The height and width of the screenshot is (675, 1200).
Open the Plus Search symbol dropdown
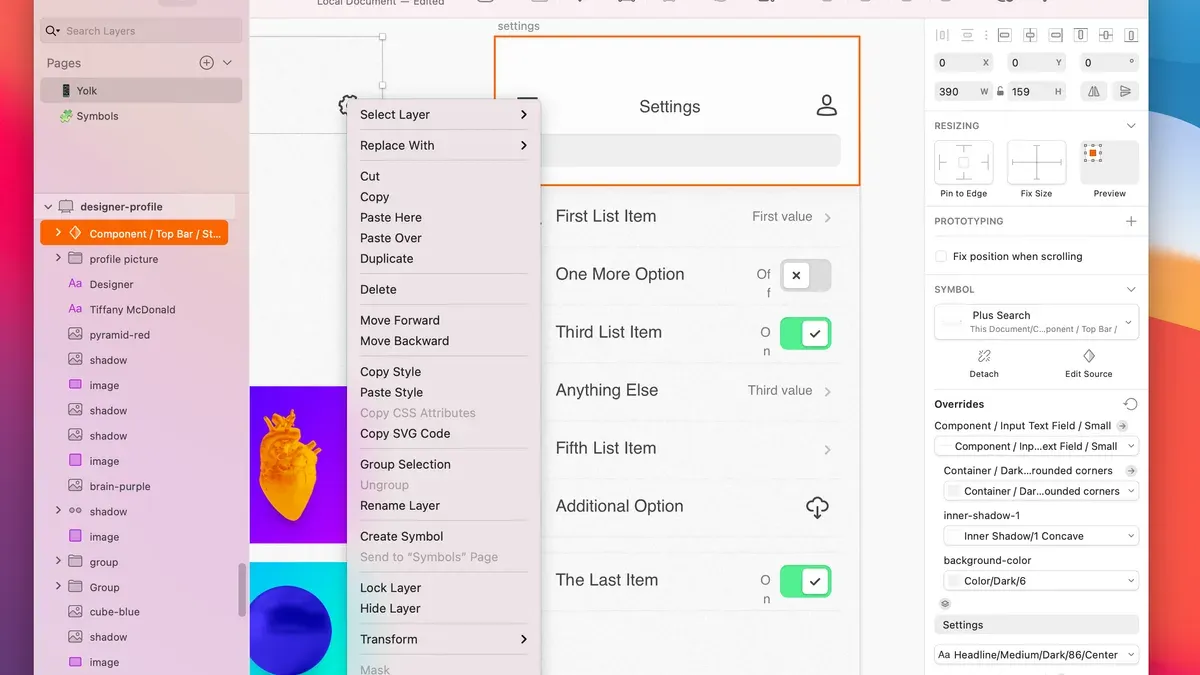tap(1036, 322)
